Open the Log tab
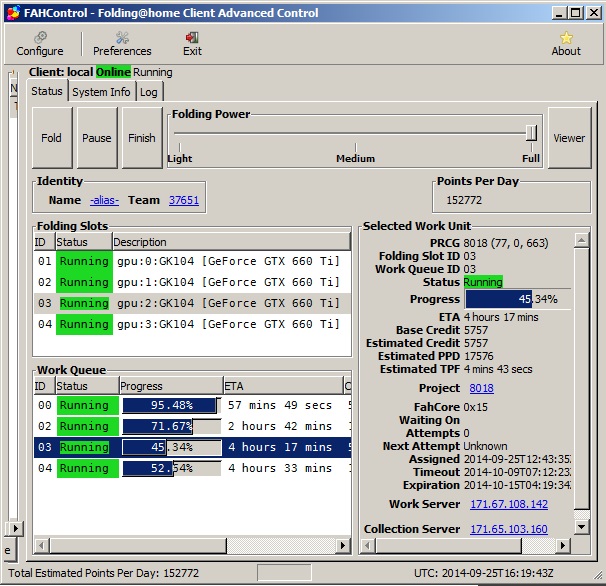Viewport: 606px width, 586px height. click(x=148, y=92)
